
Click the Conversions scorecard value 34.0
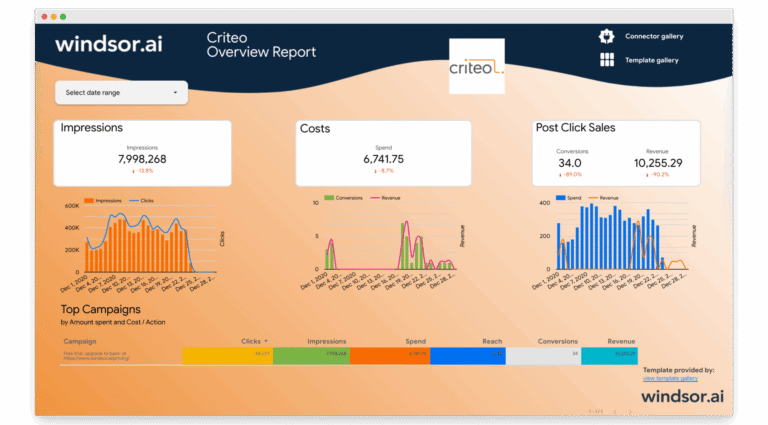tap(570, 163)
